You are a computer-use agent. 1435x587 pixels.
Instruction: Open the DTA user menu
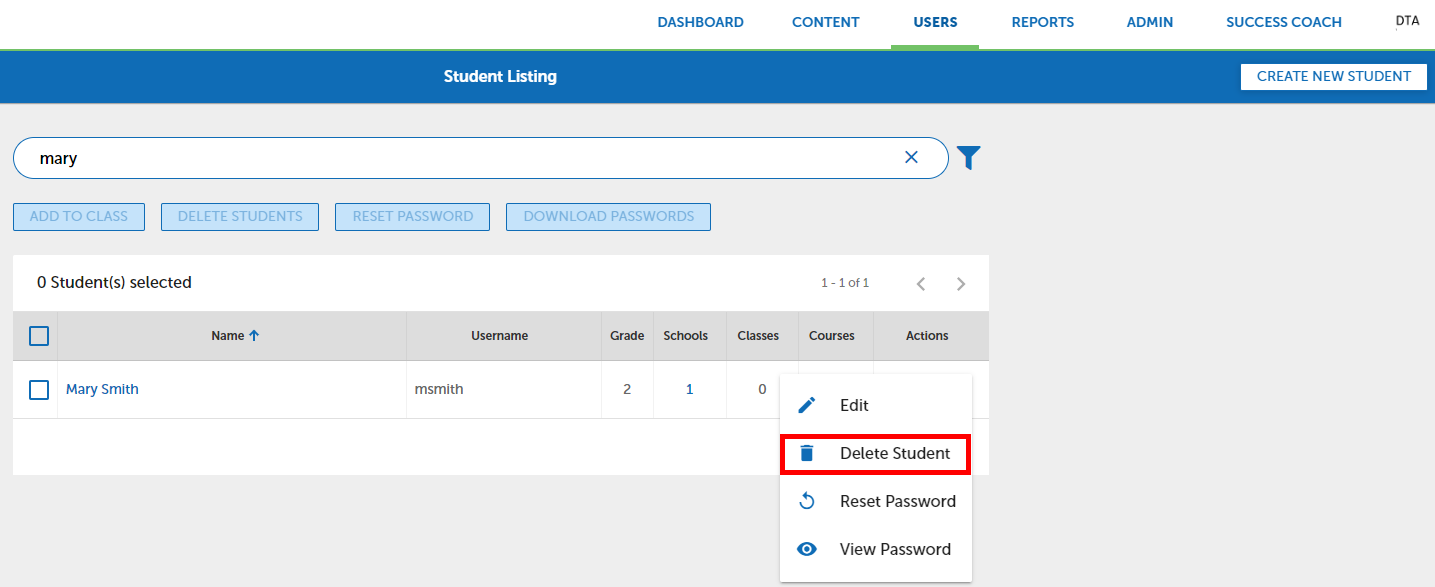click(1407, 21)
